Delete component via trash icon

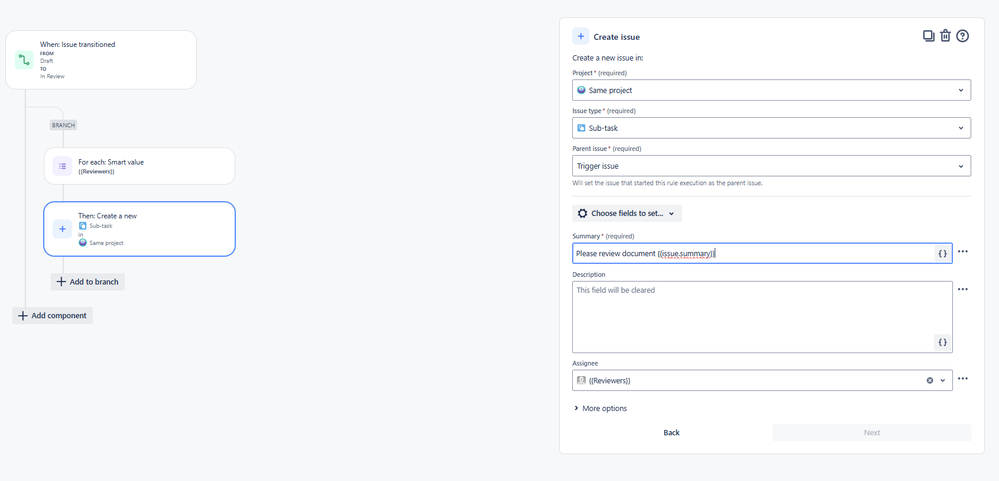(x=945, y=36)
